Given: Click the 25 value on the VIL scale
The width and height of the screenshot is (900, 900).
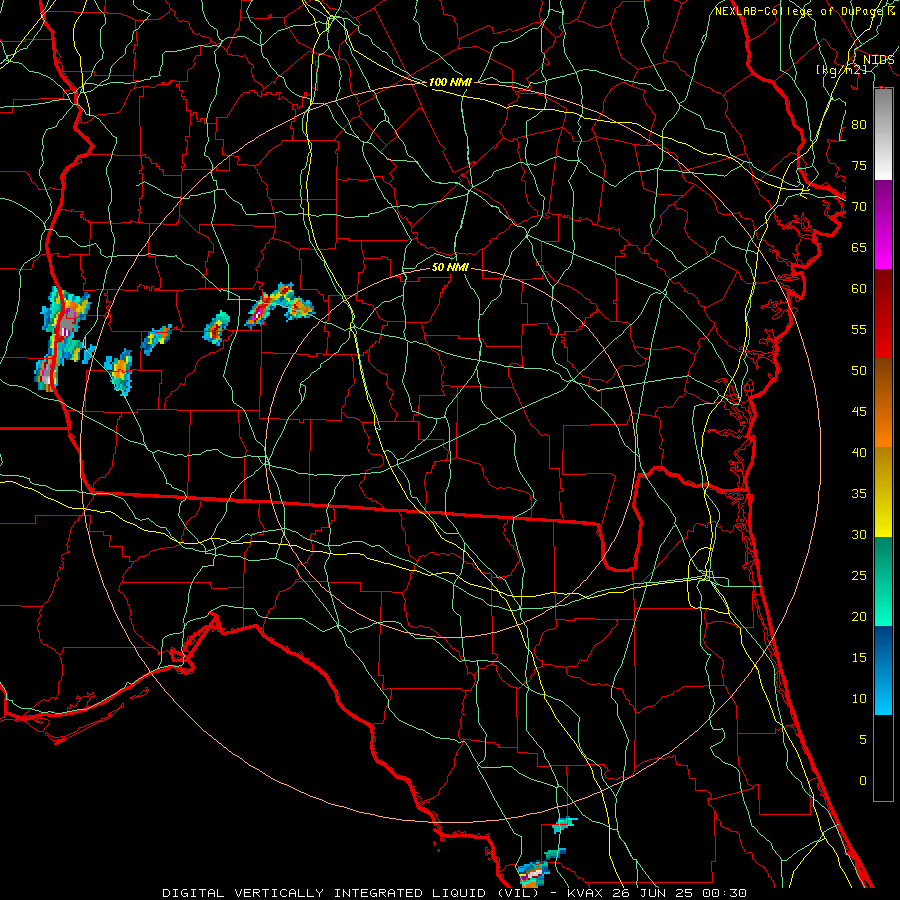Looking at the screenshot, I should 859,575.
